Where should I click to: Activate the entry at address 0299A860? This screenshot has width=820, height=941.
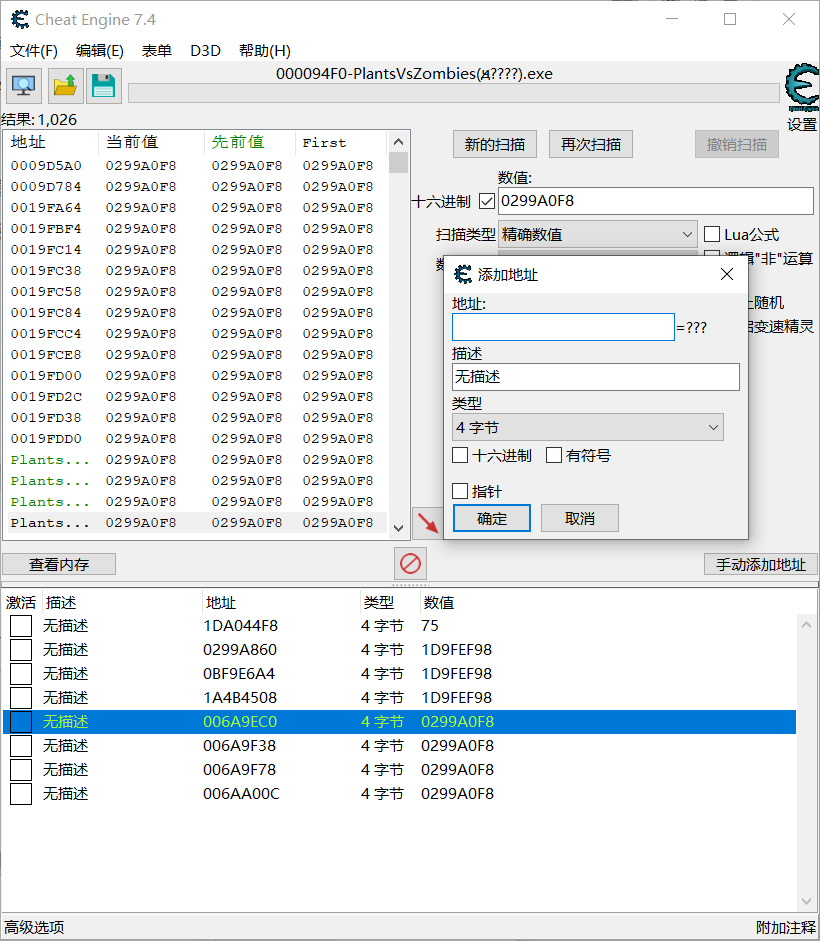pos(21,650)
